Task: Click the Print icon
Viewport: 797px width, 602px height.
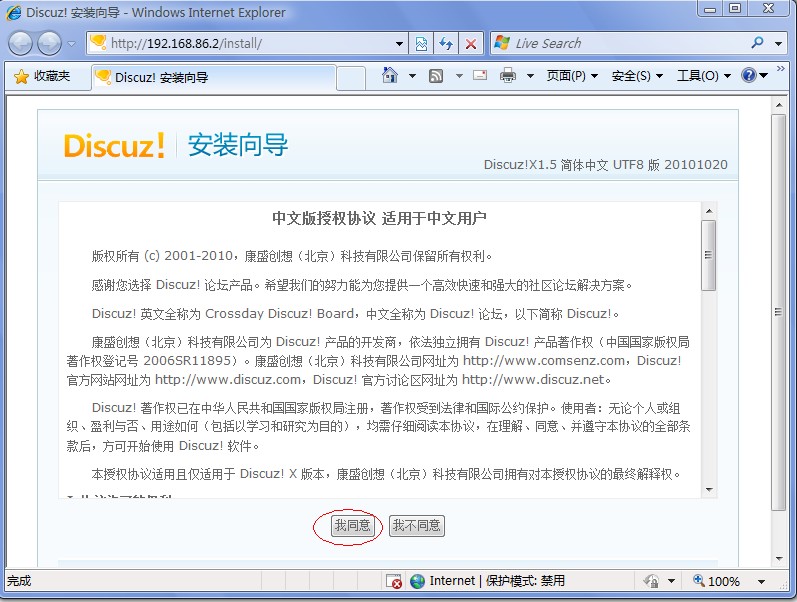Action: [x=508, y=75]
